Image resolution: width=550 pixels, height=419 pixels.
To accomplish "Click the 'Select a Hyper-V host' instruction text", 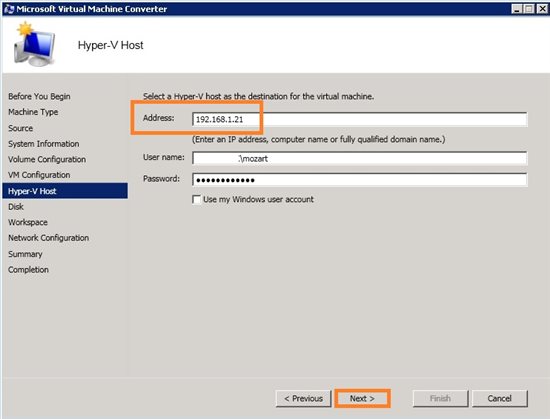I will [259, 96].
